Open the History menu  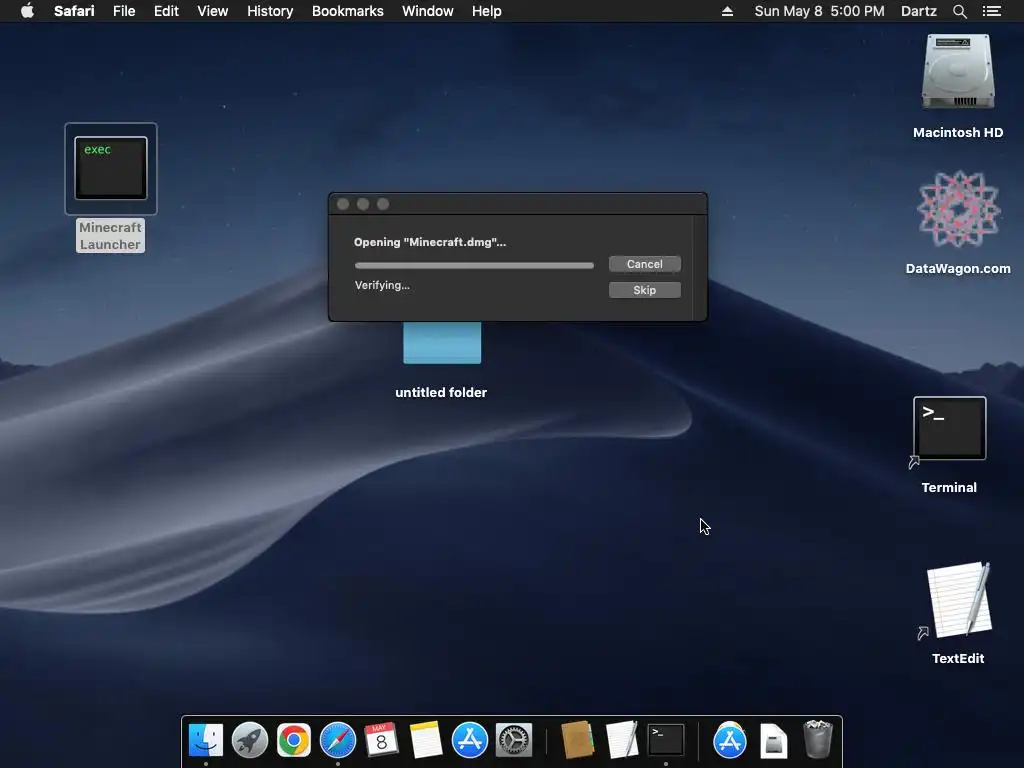coord(270,11)
